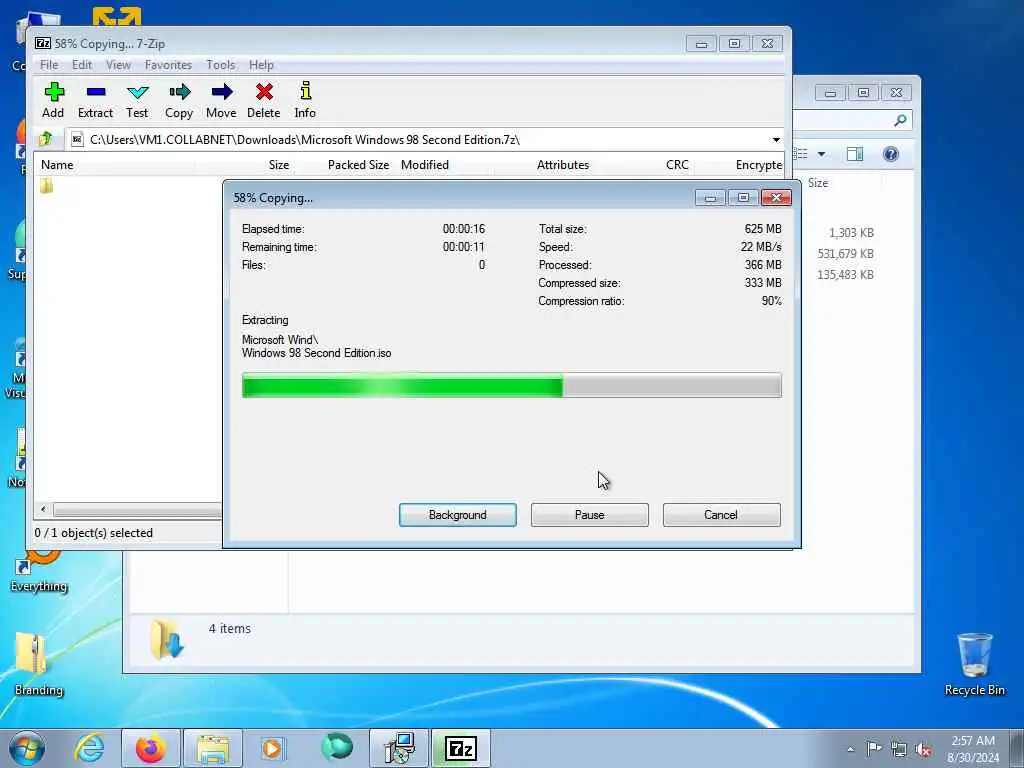The height and width of the screenshot is (768, 1024).
Task: Click the 7-Zip title bar icon
Action: pos(43,43)
